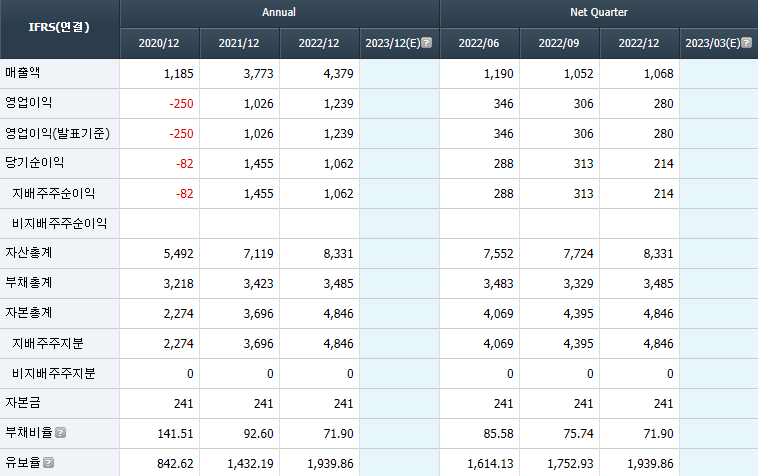
Task: Click 매출액 value 1,185 for 2020/12
Action: [178, 73]
